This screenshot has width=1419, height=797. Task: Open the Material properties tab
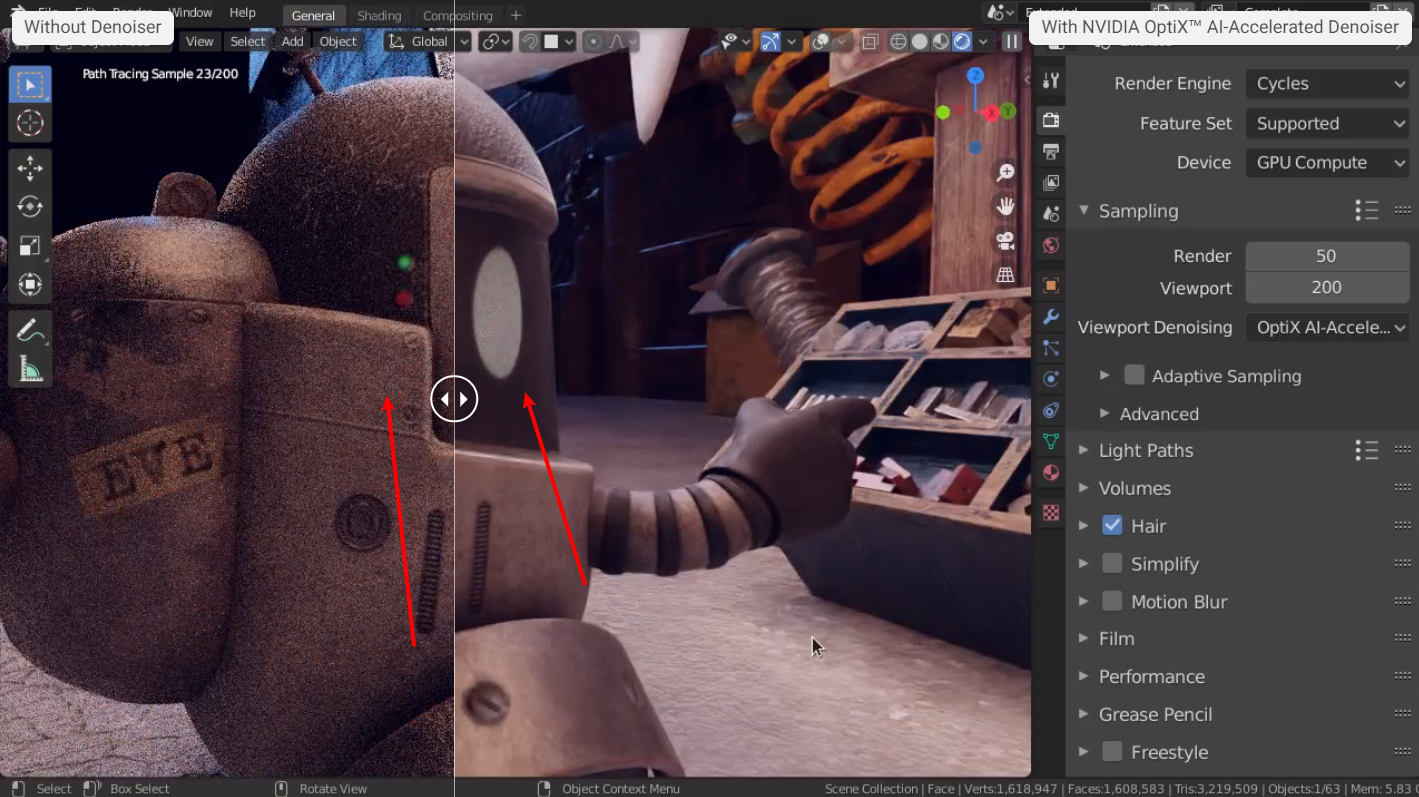pos(1050,473)
